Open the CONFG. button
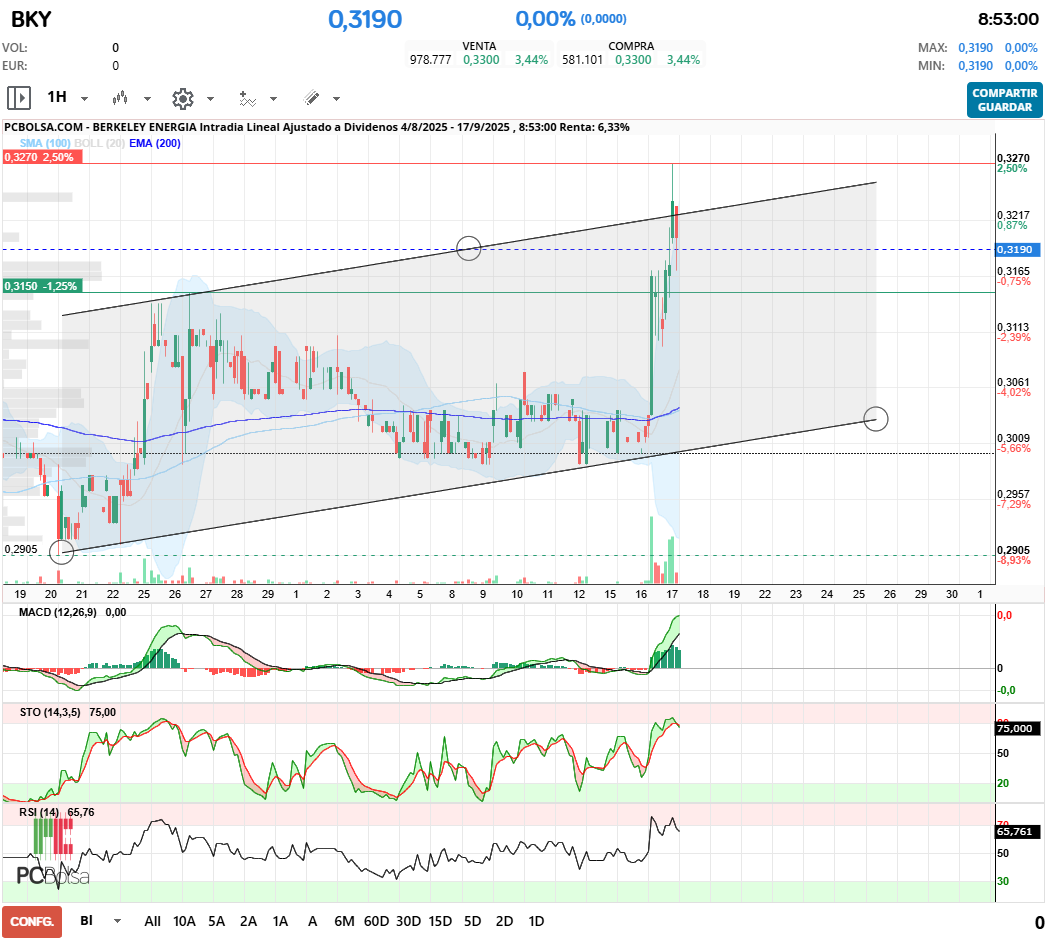The image size is (1058, 943). point(32,921)
